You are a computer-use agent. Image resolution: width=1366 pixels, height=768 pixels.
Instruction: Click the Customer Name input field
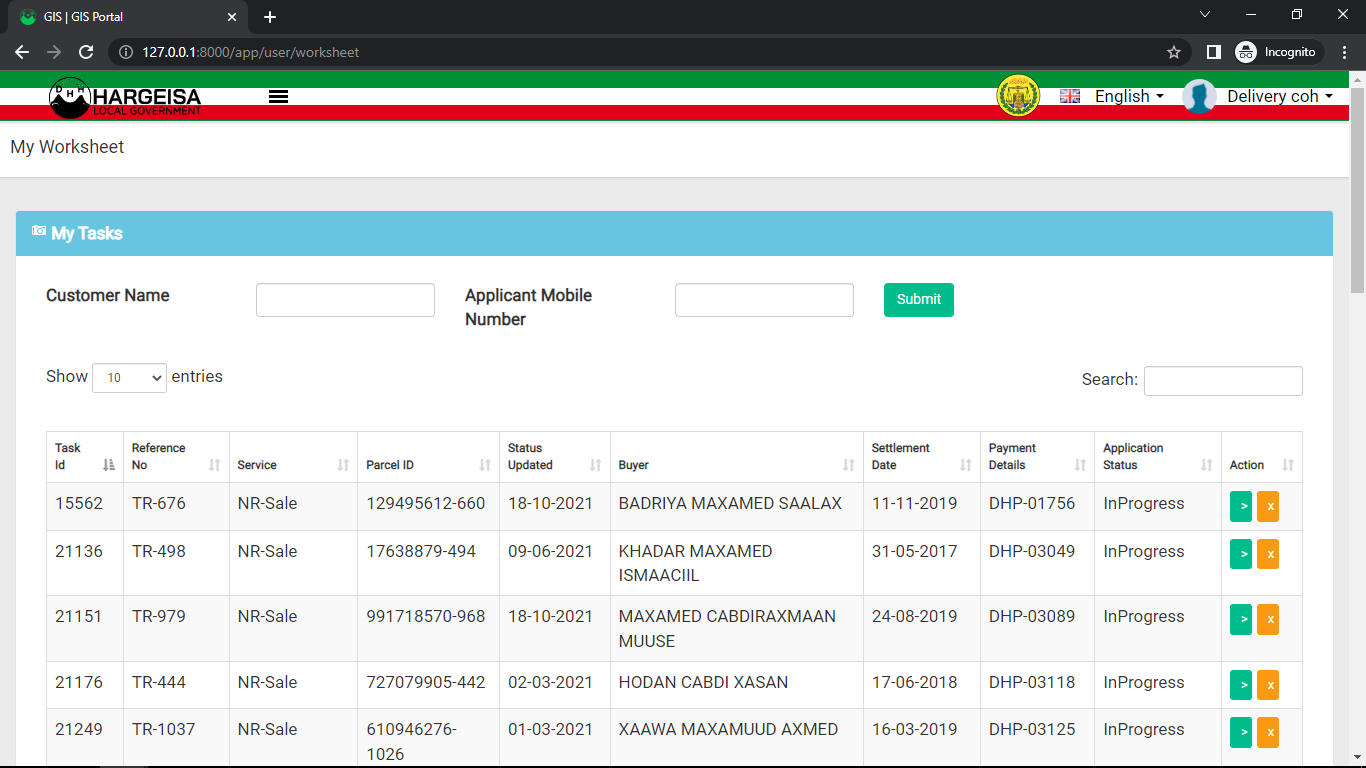pyautogui.click(x=345, y=300)
